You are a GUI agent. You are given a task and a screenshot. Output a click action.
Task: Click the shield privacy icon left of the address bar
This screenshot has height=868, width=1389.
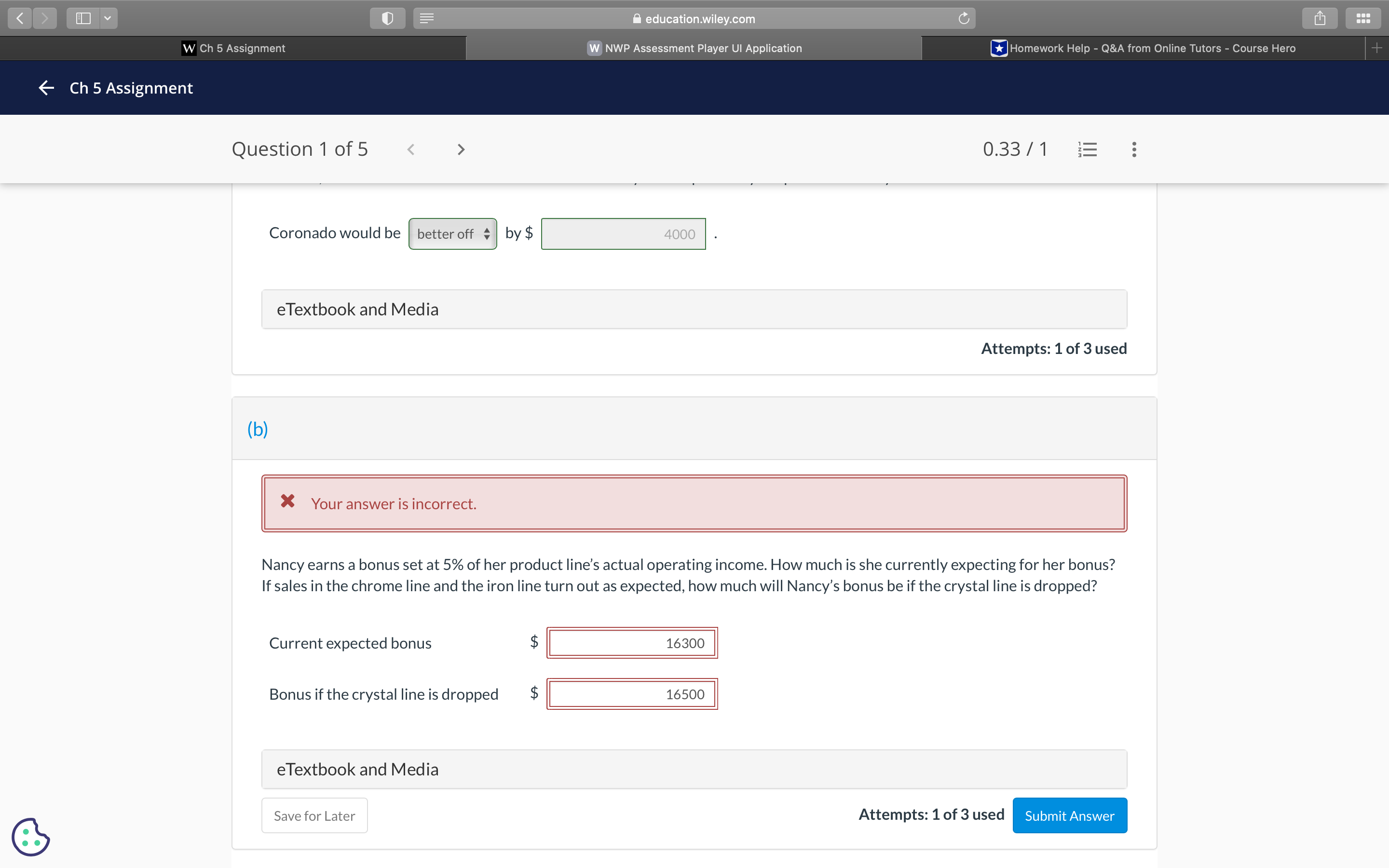coord(387,18)
